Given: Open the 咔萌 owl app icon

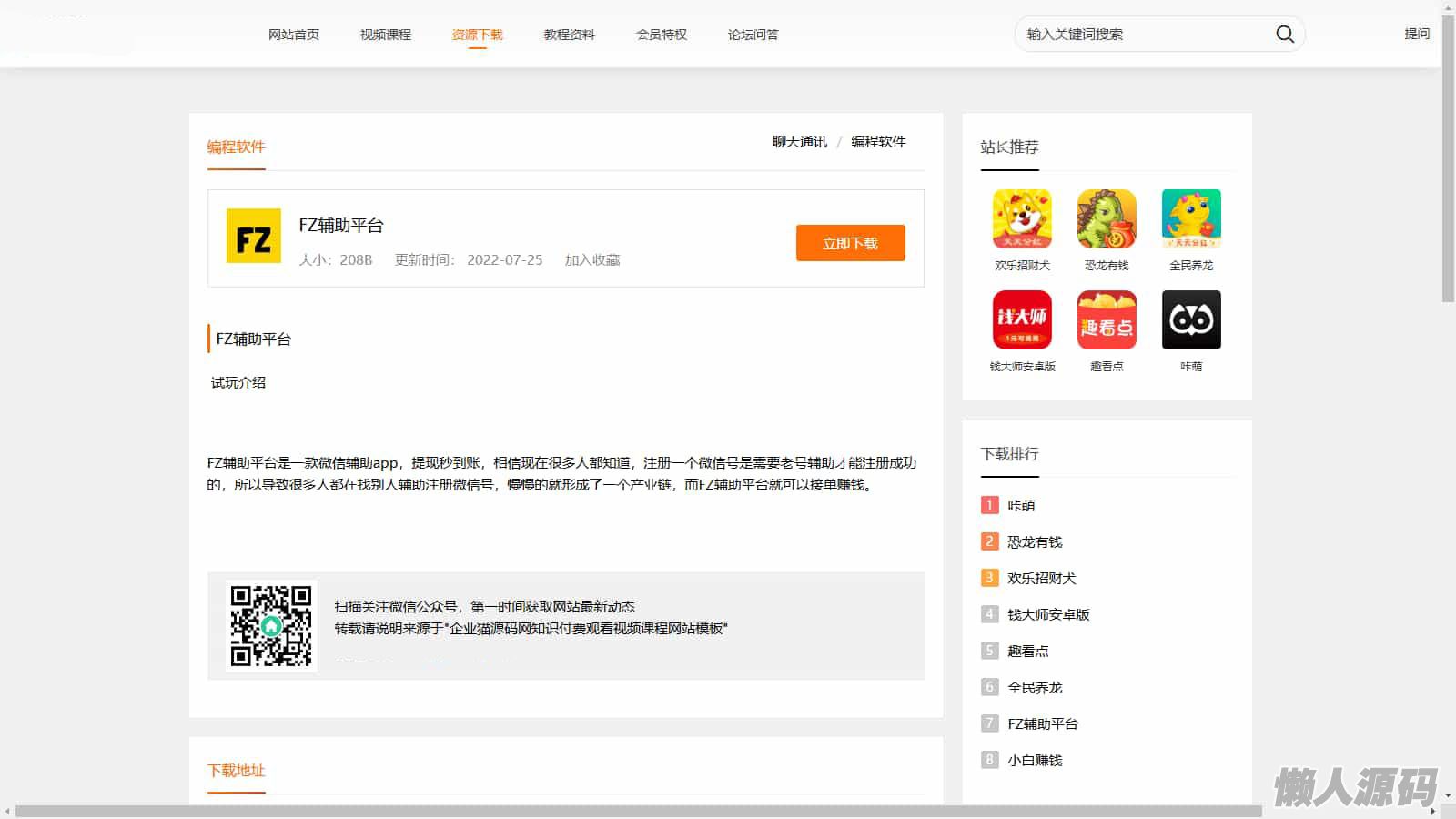Looking at the screenshot, I should [1191, 320].
